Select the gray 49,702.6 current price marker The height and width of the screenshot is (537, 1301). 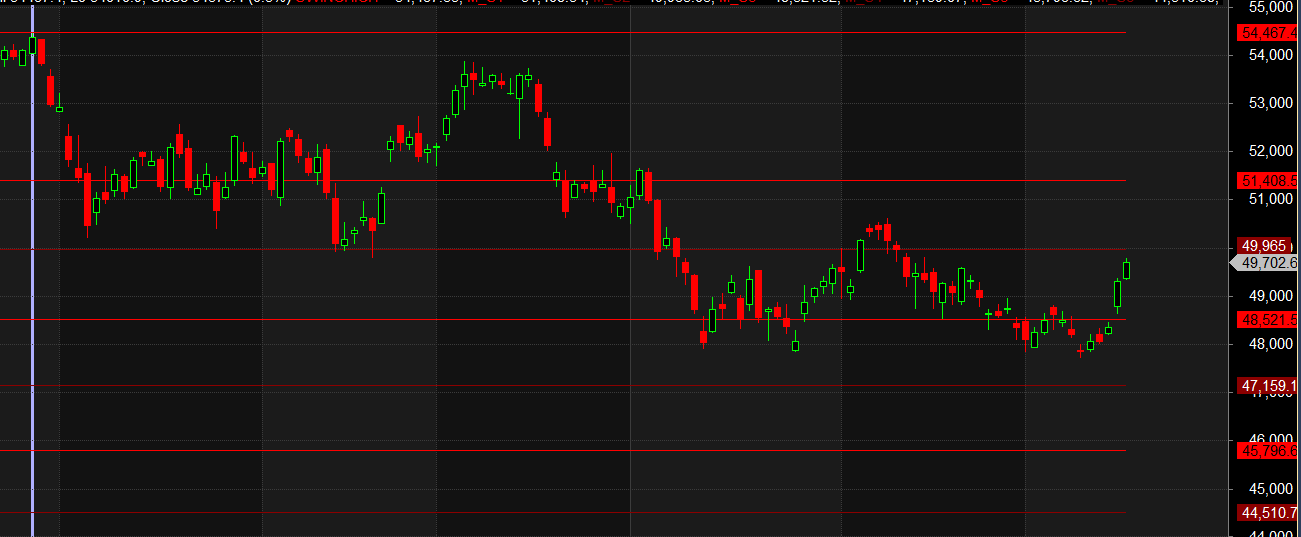pyautogui.click(x=1266, y=263)
